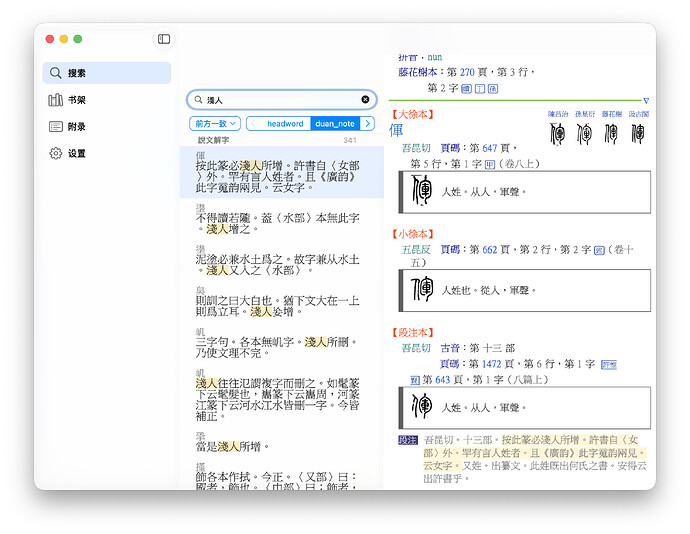This screenshot has height=534, width=690.
Task: Click the 小徐本 section heading
Action: point(412,234)
